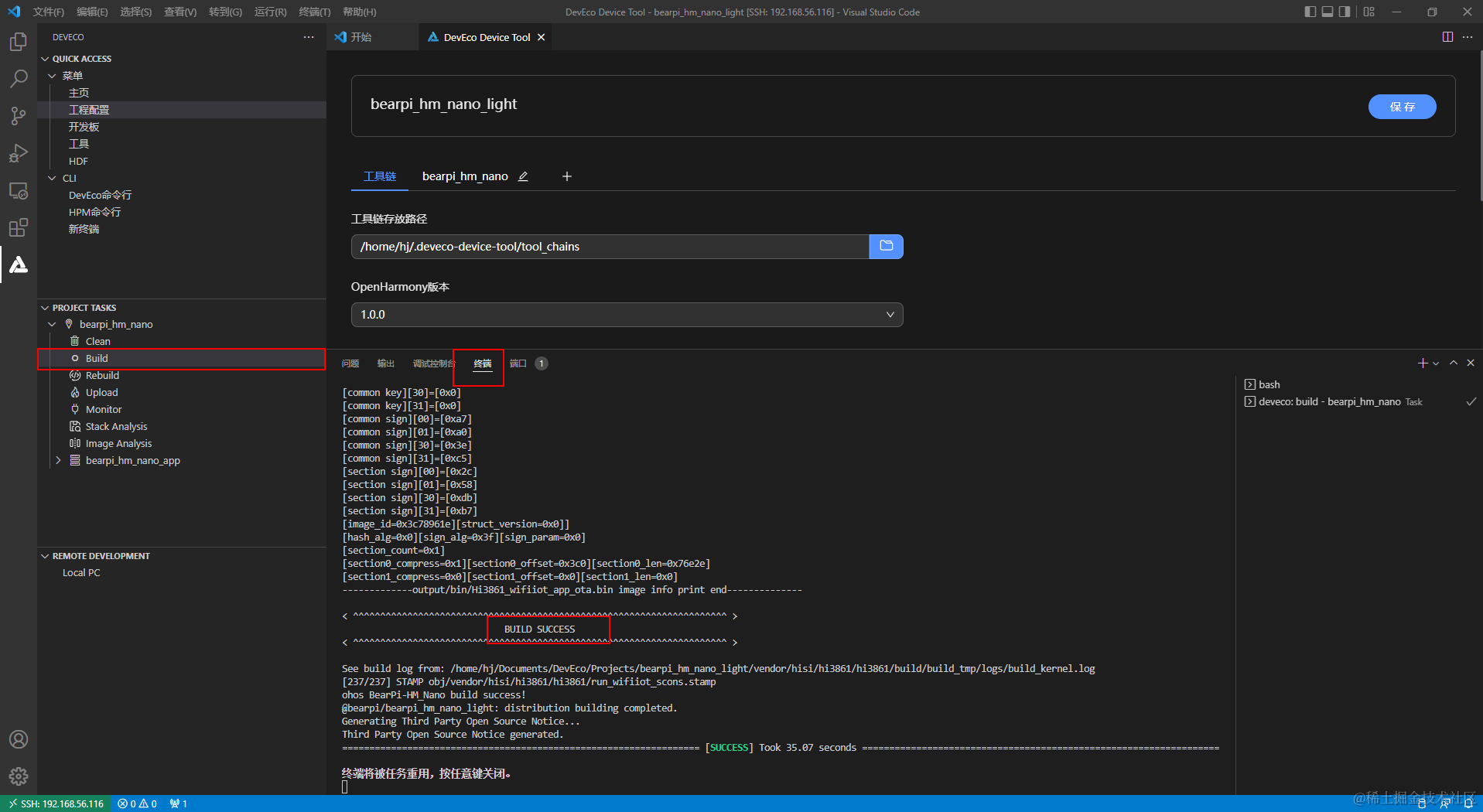This screenshot has height=812, width=1483.
Task: Expand the bearpi_hm_nano_app node
Action: (x=58, y=461)
